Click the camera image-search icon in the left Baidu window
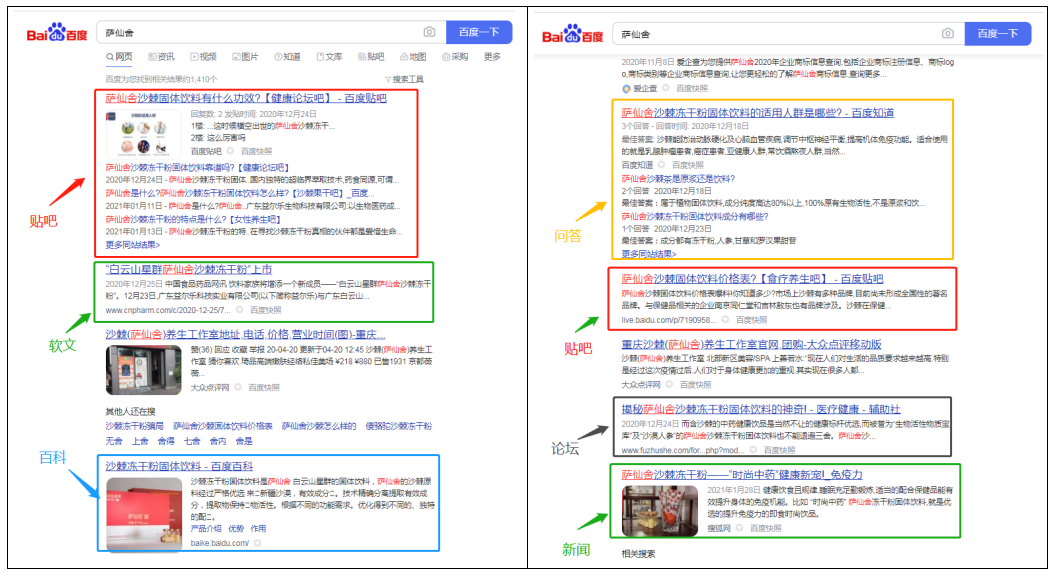Screen dimensions: 1060x576 click(x=429, y=32)
